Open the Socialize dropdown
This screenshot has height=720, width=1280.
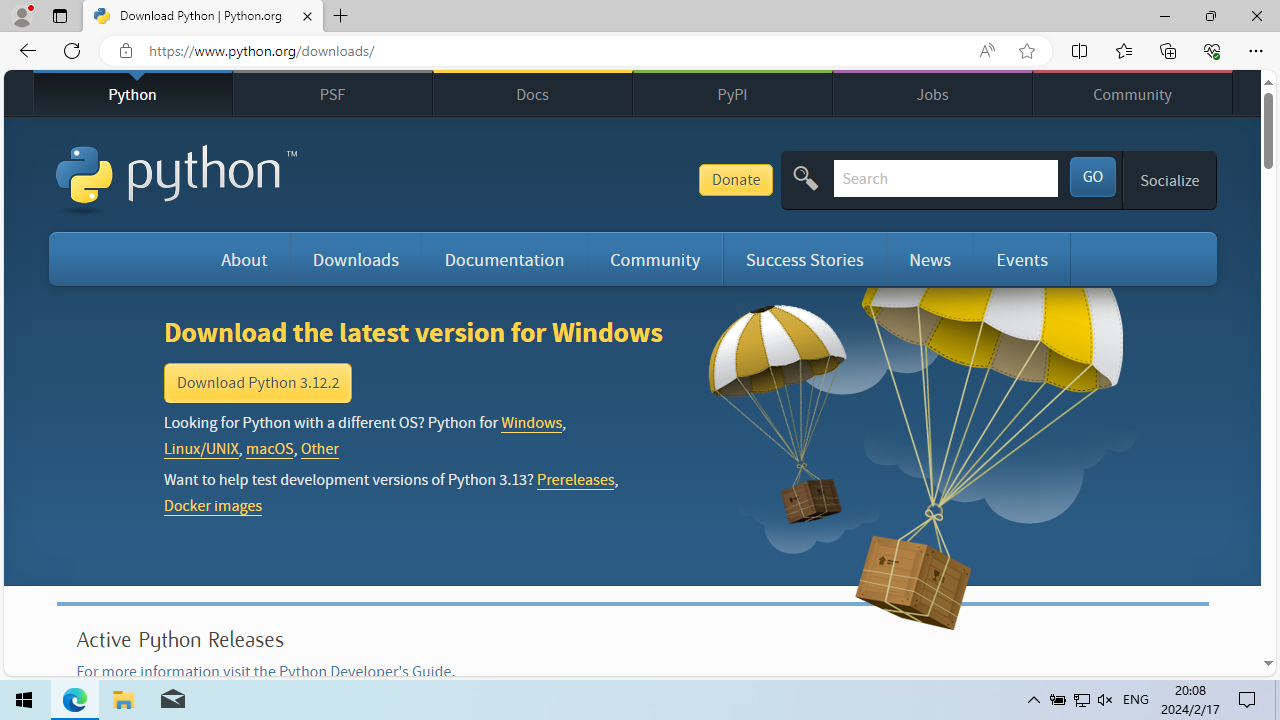click(x=1169, y=181)
